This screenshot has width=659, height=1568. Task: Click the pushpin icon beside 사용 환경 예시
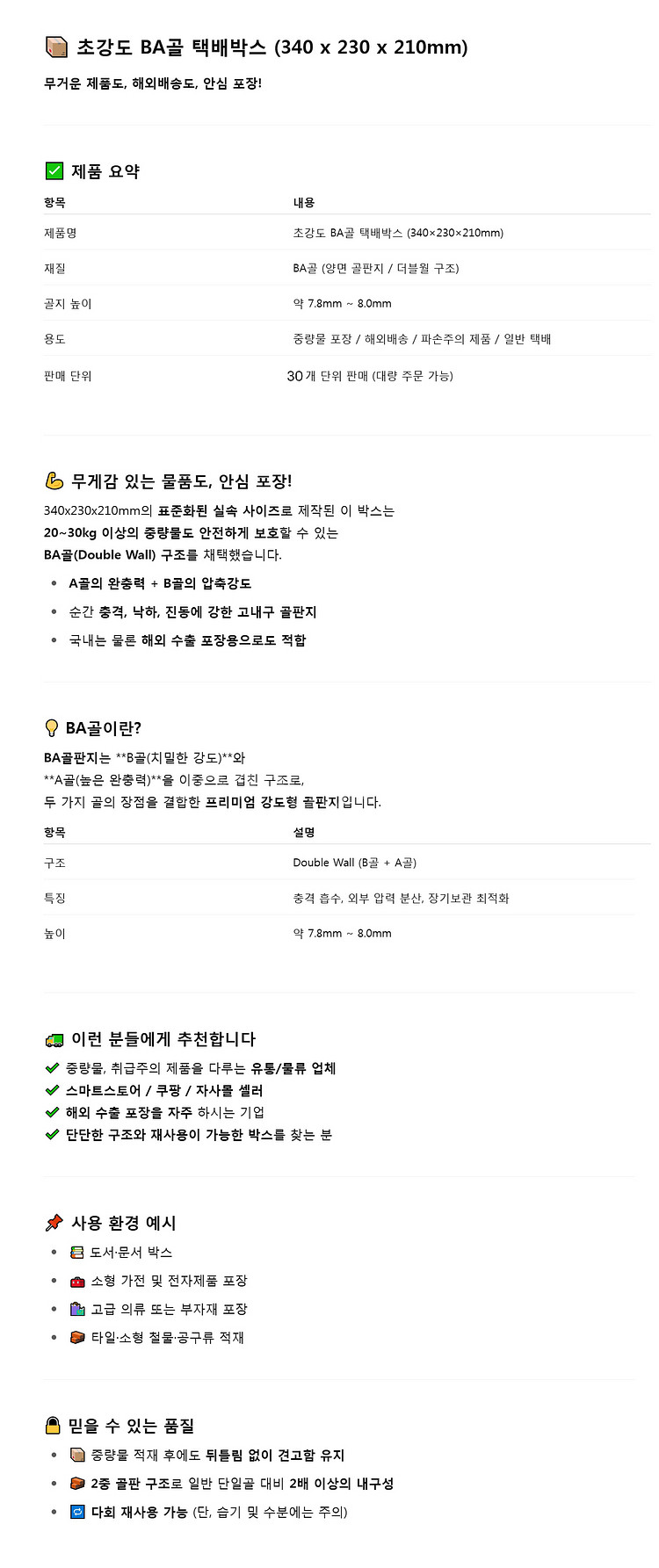click(x=54, y=1223)
